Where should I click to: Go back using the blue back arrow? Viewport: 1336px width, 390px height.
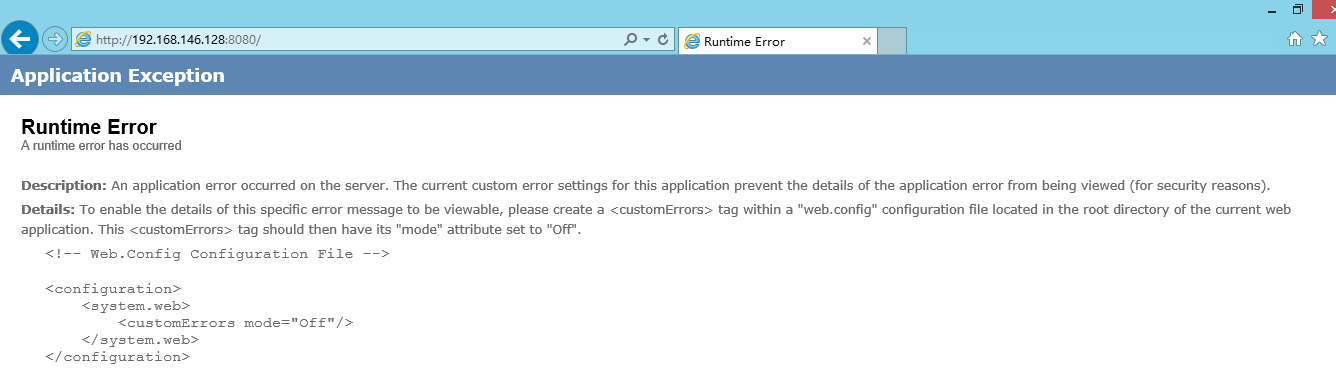(20, 39)
